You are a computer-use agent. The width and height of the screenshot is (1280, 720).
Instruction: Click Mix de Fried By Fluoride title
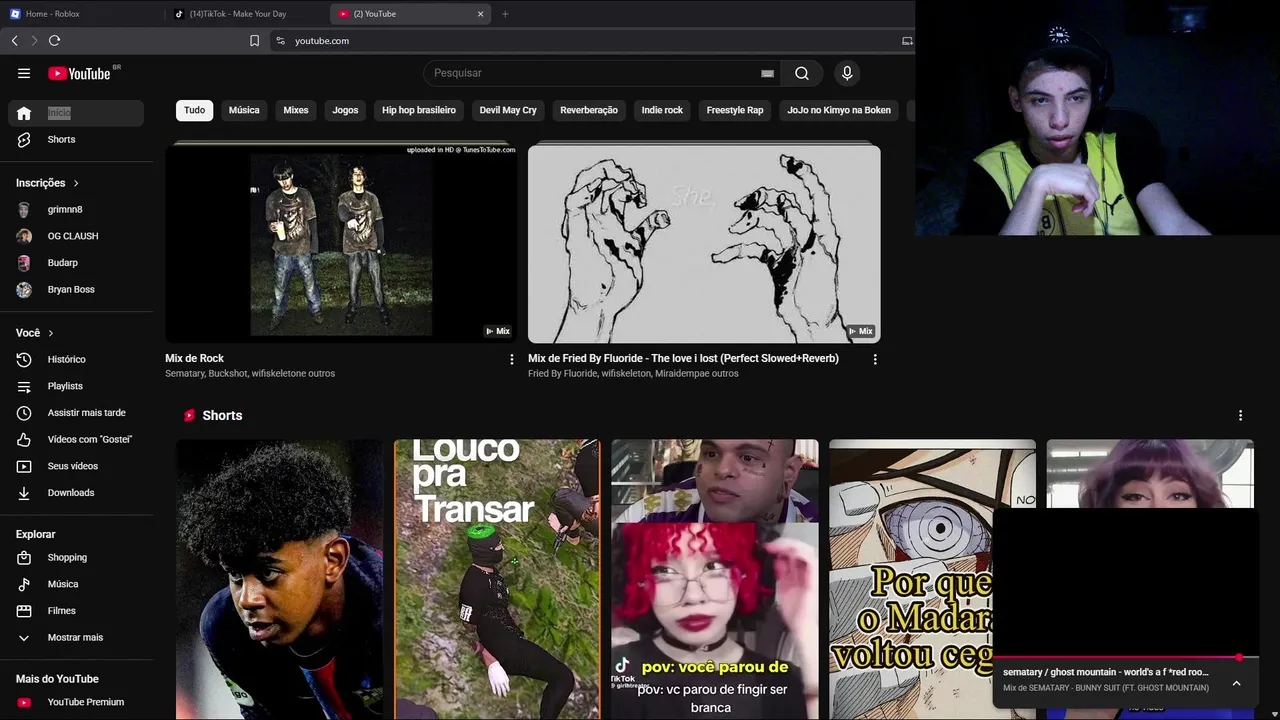[683, 358]
